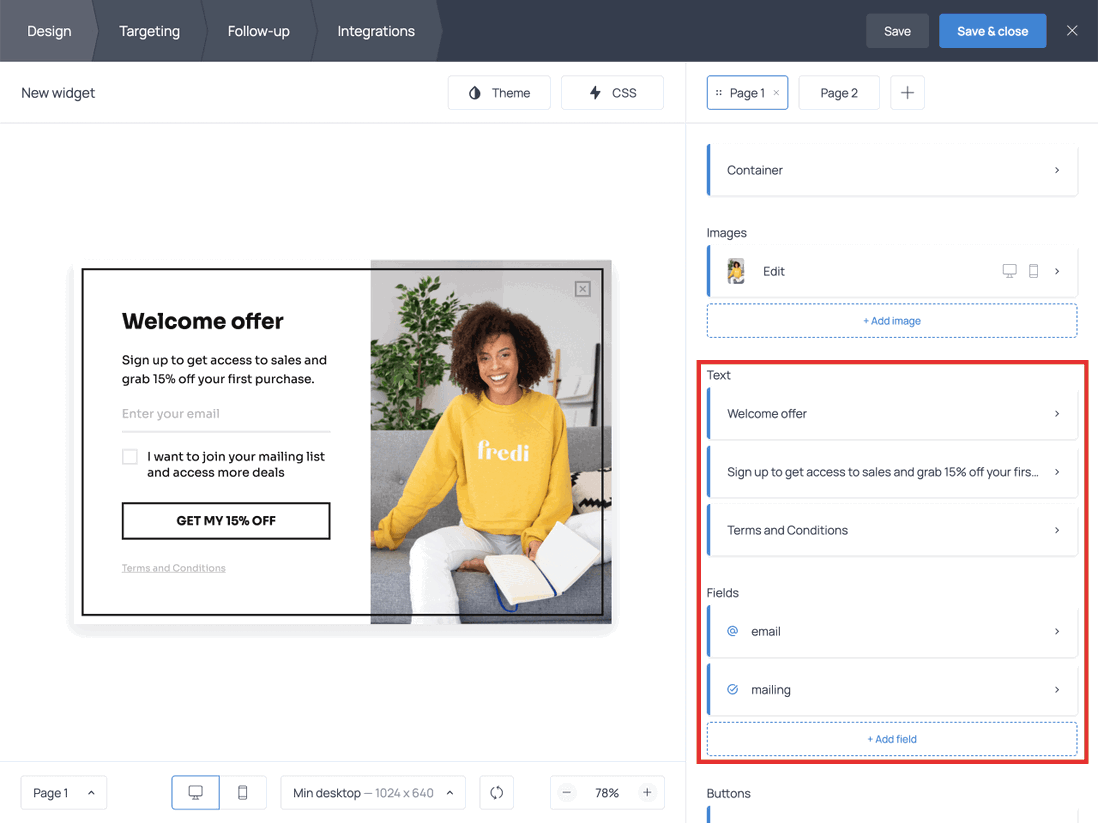Select the desktop device toggle in bottom bar
This screenshot has height=823, width=1098.
click(195, 792)
